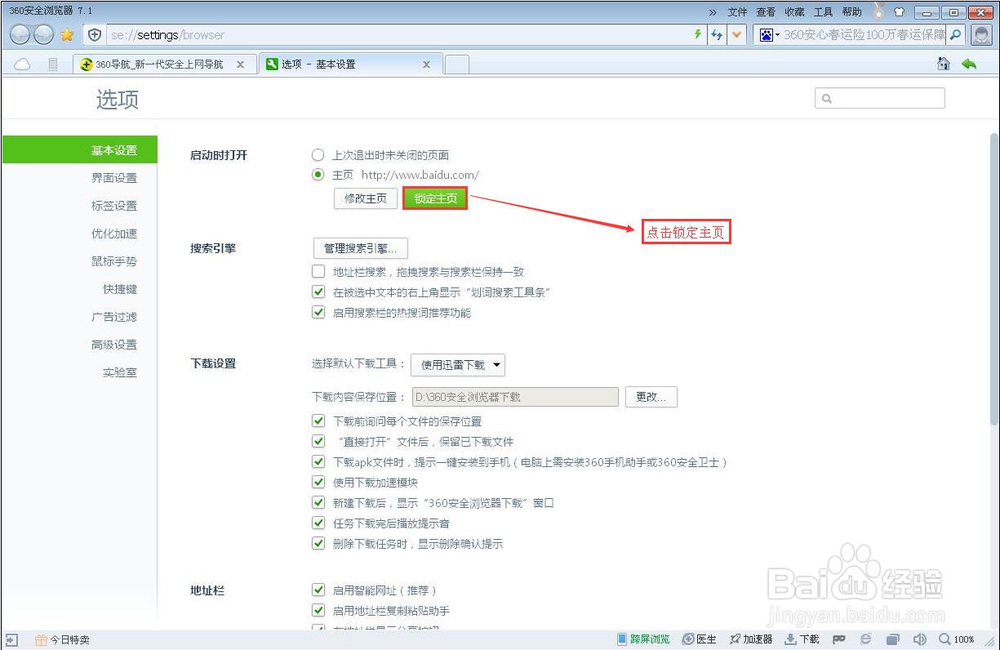Click the green 锁定主页 button
Viewport: 1000px width, 650px height.
[x=435, y=198]
